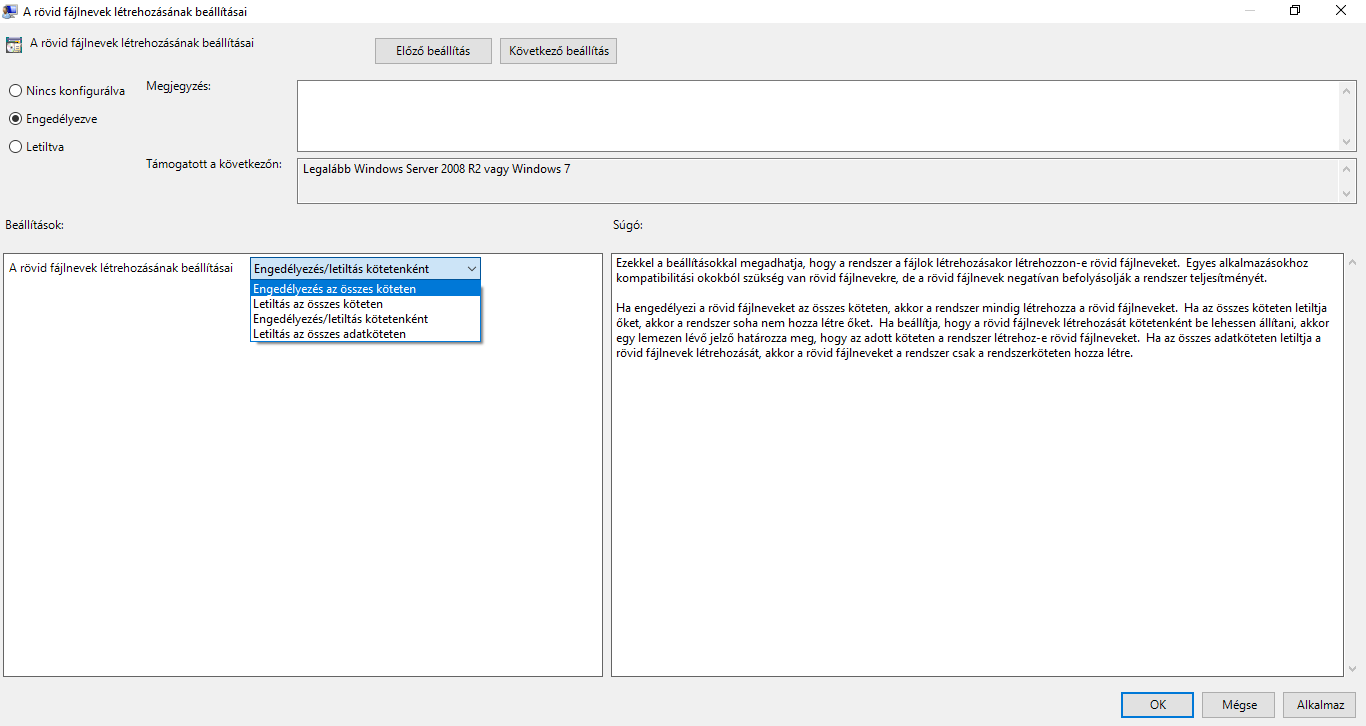This screenshot has height=726, width=1366.
Task: Restore down the window
Action: (x=1295, y=11)
